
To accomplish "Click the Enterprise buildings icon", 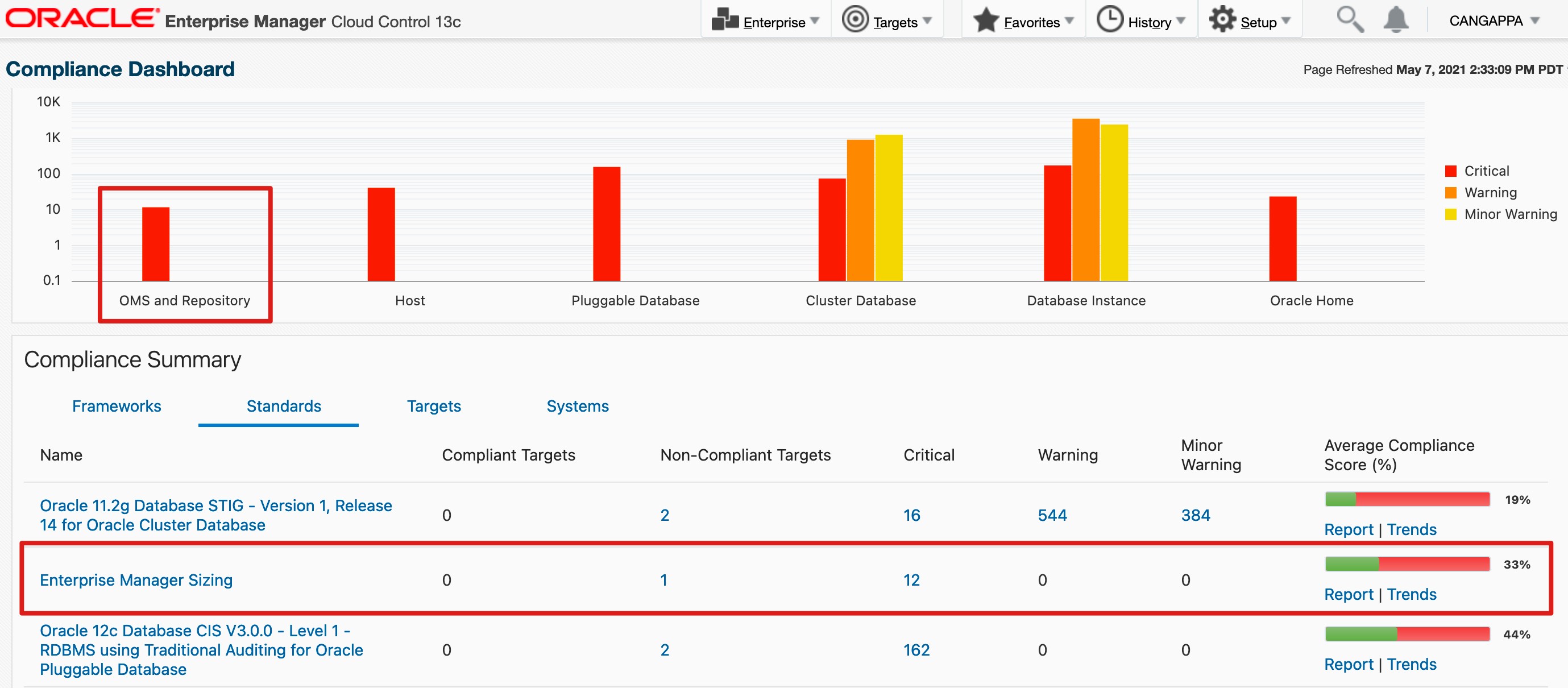I will point(725,19).
